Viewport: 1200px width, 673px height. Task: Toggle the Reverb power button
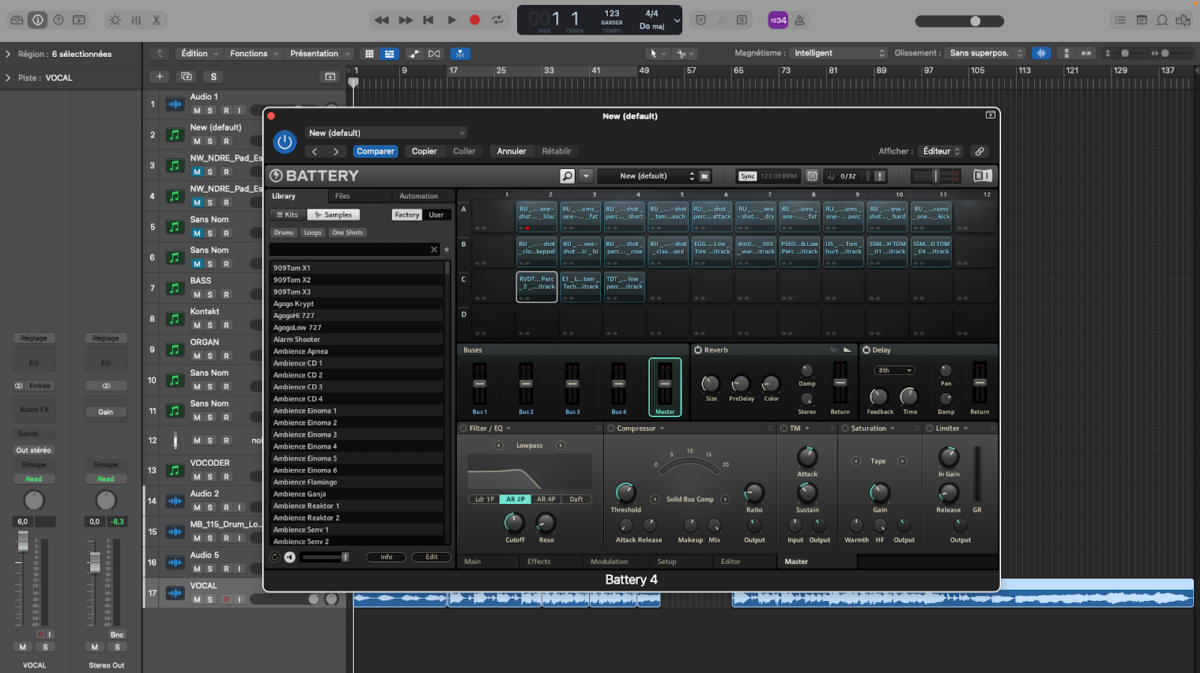tap(698, 350)
